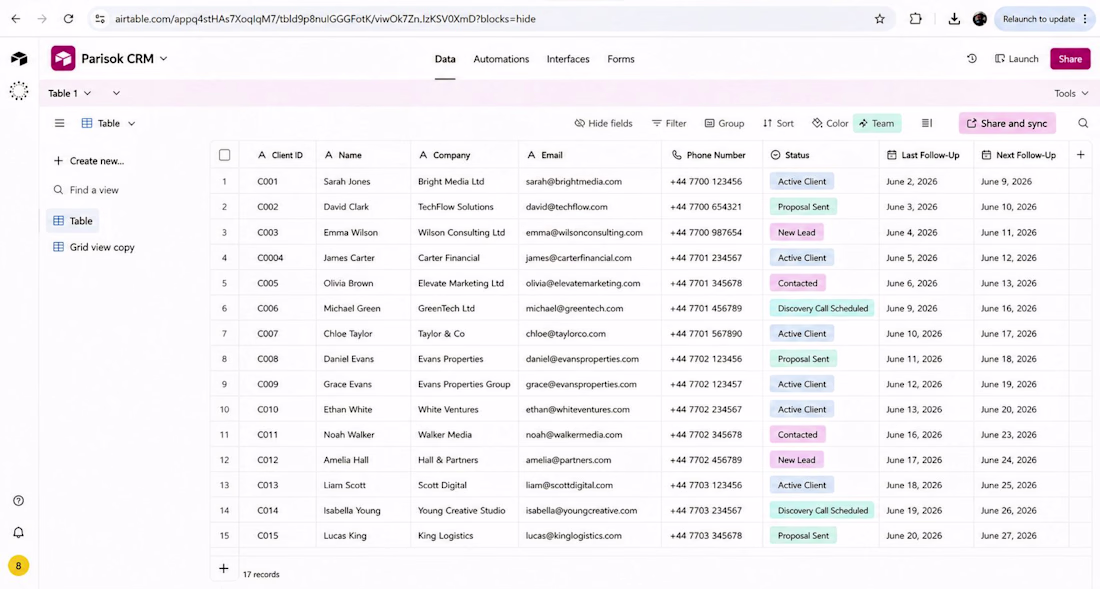Open the Table 1 dropdown chevron
The image size is (1100, 589).
coord(88,93)
